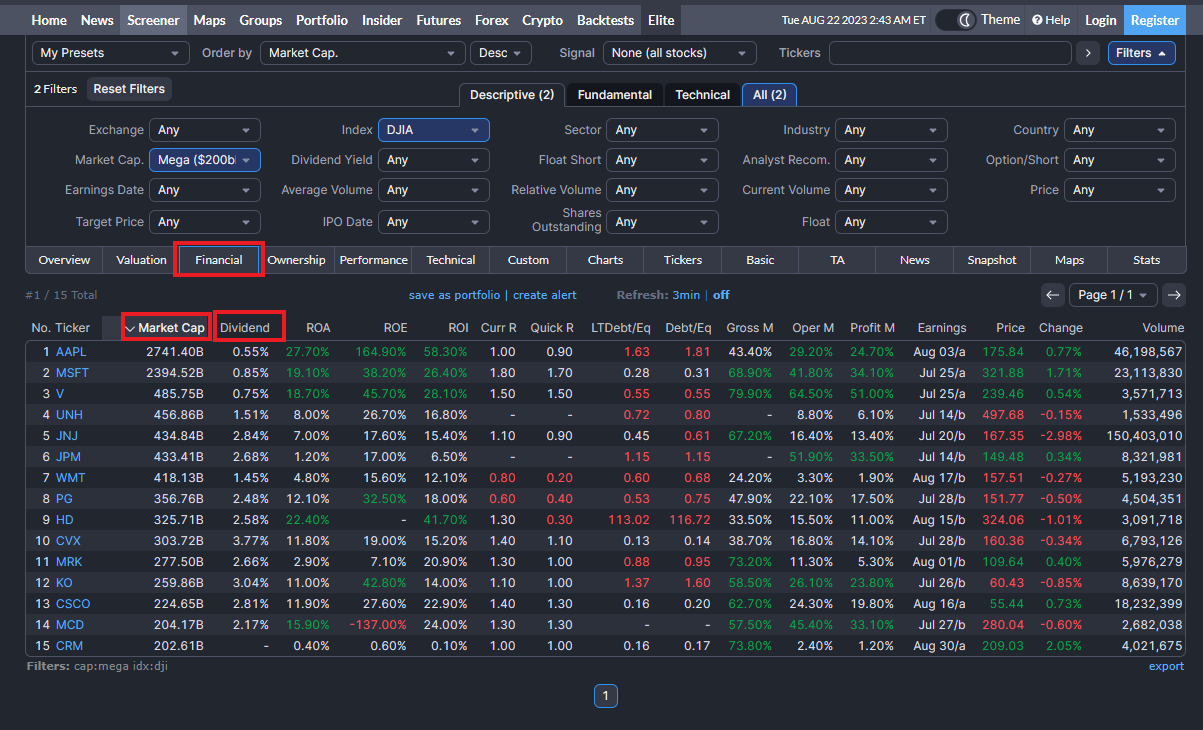
Task: Click UNH price 497.68
Action: pos(1003,415)
